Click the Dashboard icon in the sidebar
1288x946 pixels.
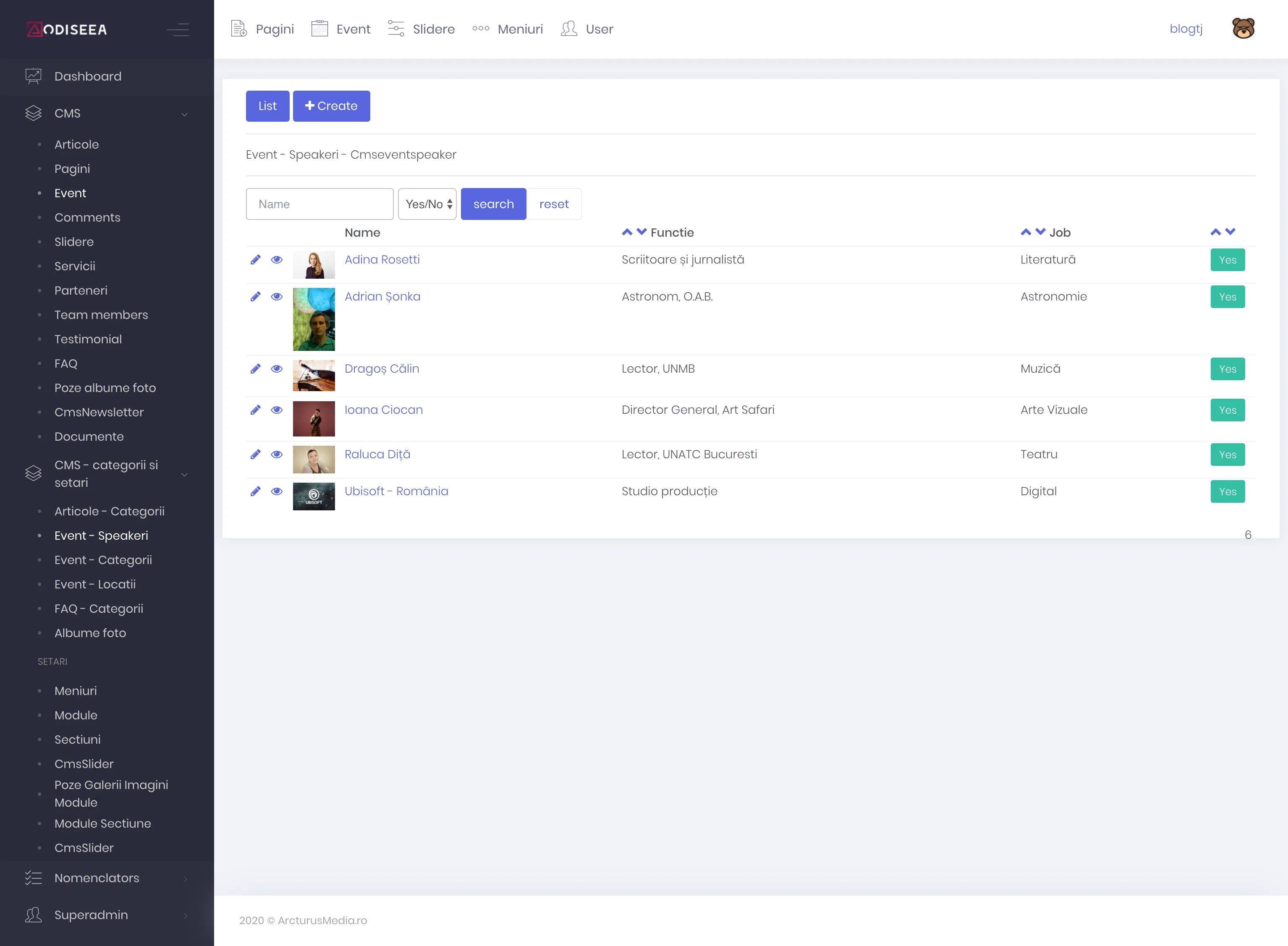33,76
